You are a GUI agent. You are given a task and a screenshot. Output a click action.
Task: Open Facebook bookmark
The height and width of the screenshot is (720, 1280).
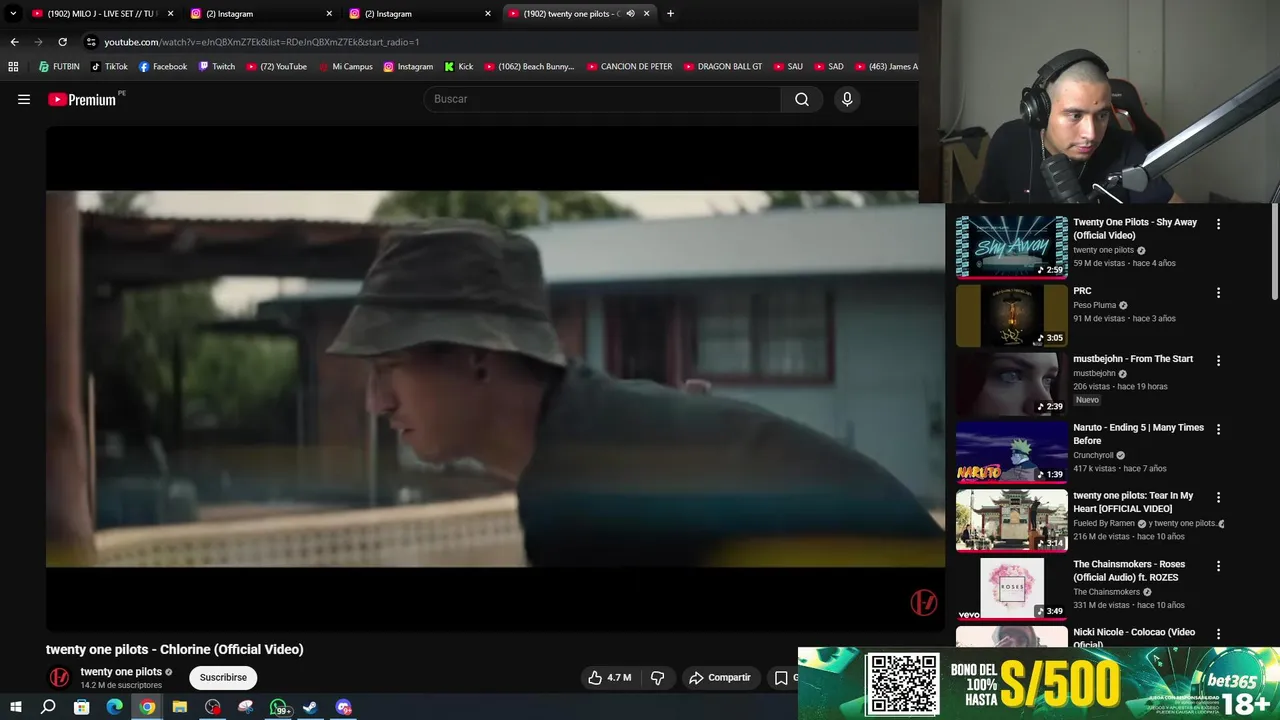pyautogui.click(x=163, y=67)
